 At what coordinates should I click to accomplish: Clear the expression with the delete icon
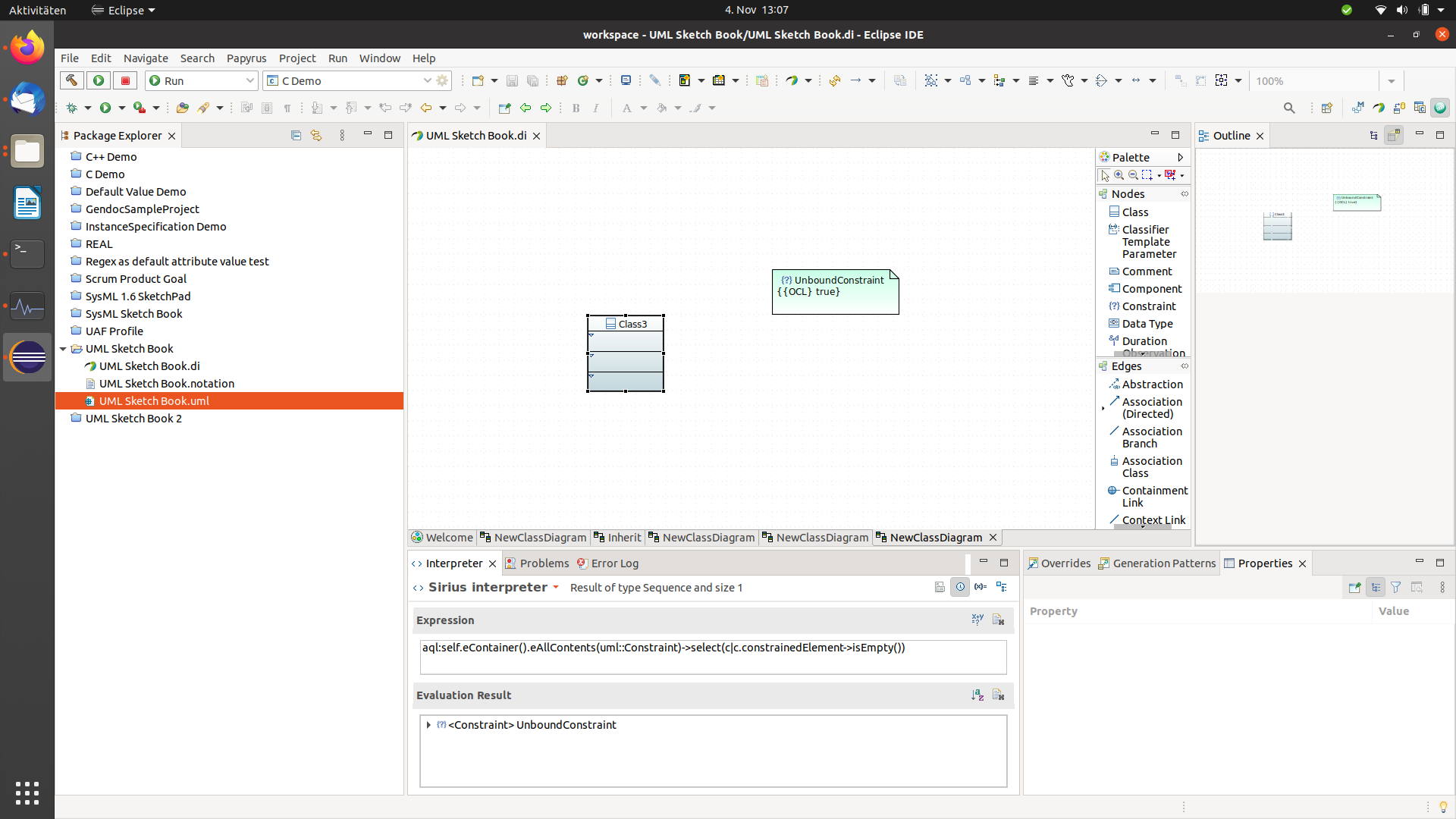point(999,620)
